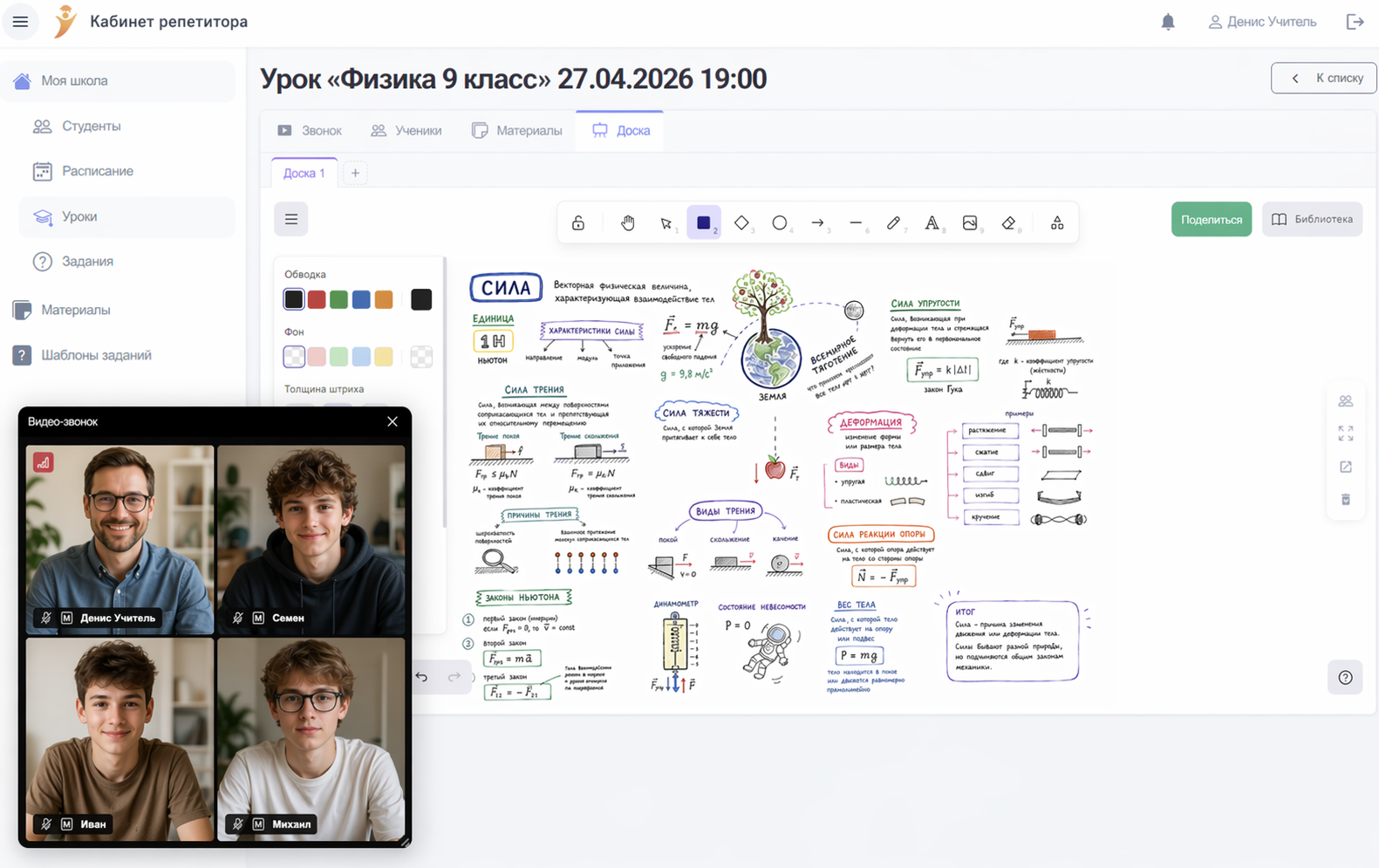Click the participants icon on right panel
Screen dimensions: 1379x868
click(1346, 401)
